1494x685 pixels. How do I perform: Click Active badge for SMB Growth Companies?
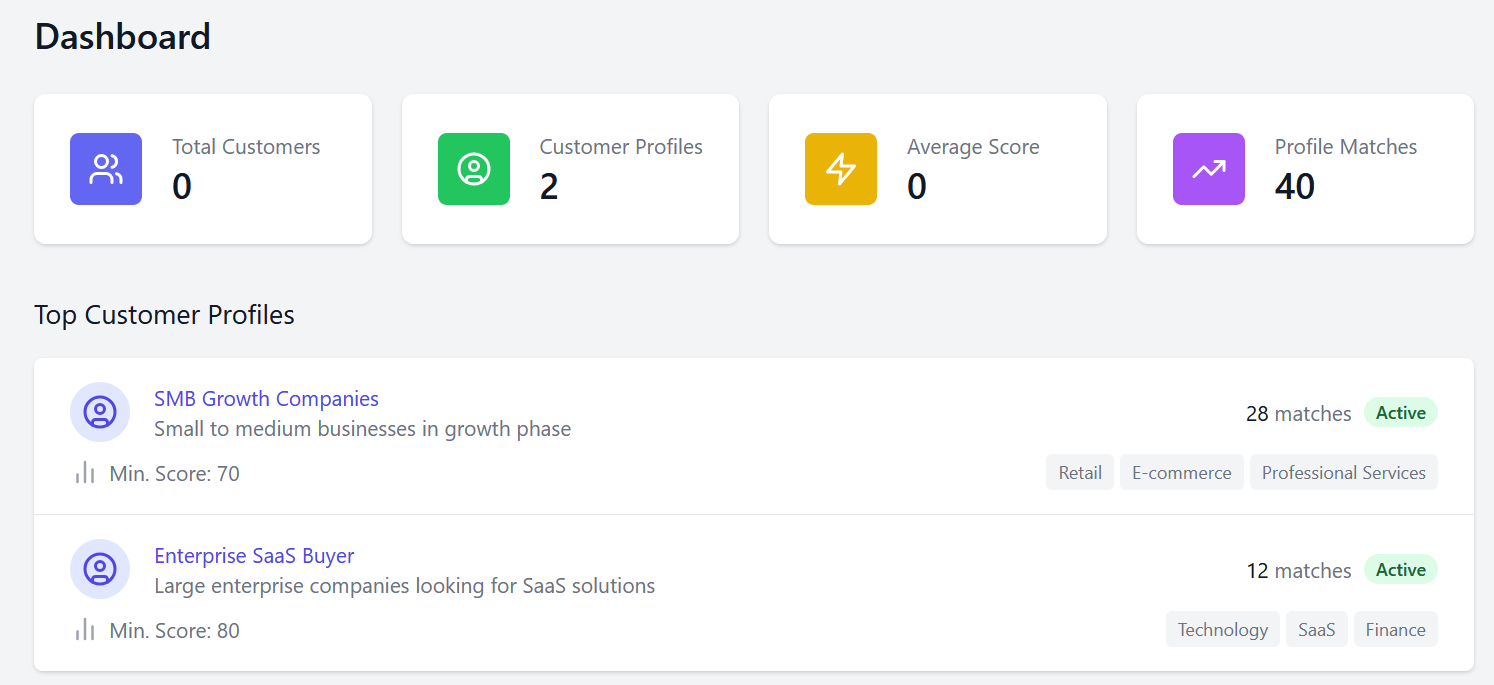click(1401, 413)
